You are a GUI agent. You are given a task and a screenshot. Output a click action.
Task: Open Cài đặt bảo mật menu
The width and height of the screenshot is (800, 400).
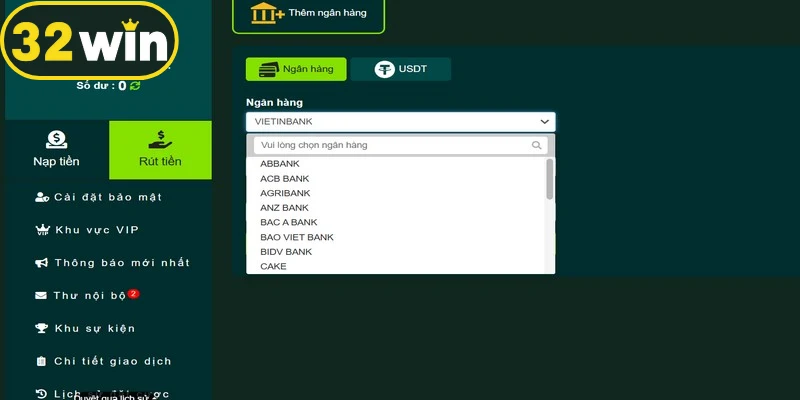click(98, 197)
